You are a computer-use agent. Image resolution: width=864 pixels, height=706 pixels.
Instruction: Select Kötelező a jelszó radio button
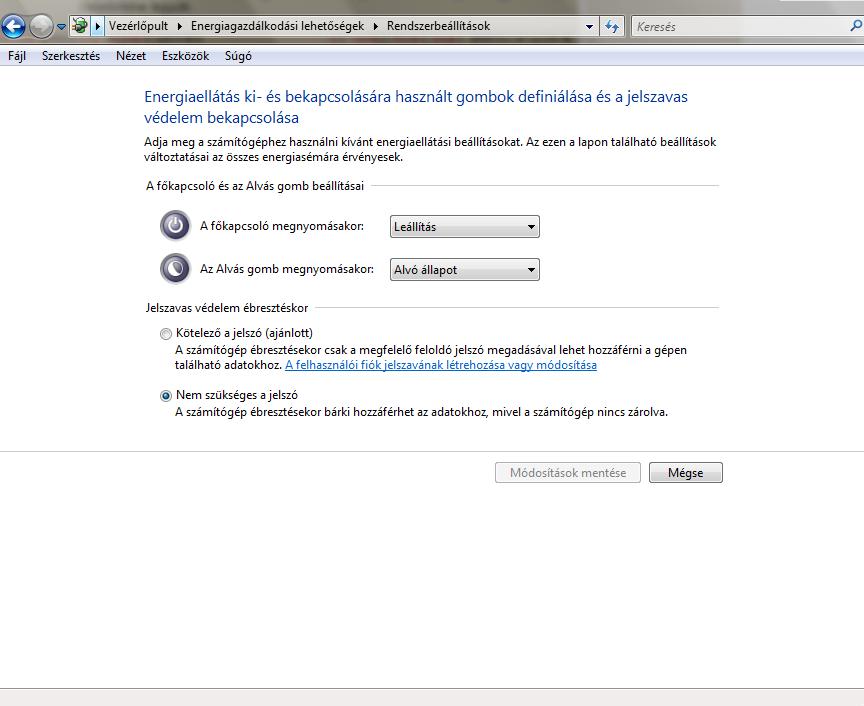point(165,333)
